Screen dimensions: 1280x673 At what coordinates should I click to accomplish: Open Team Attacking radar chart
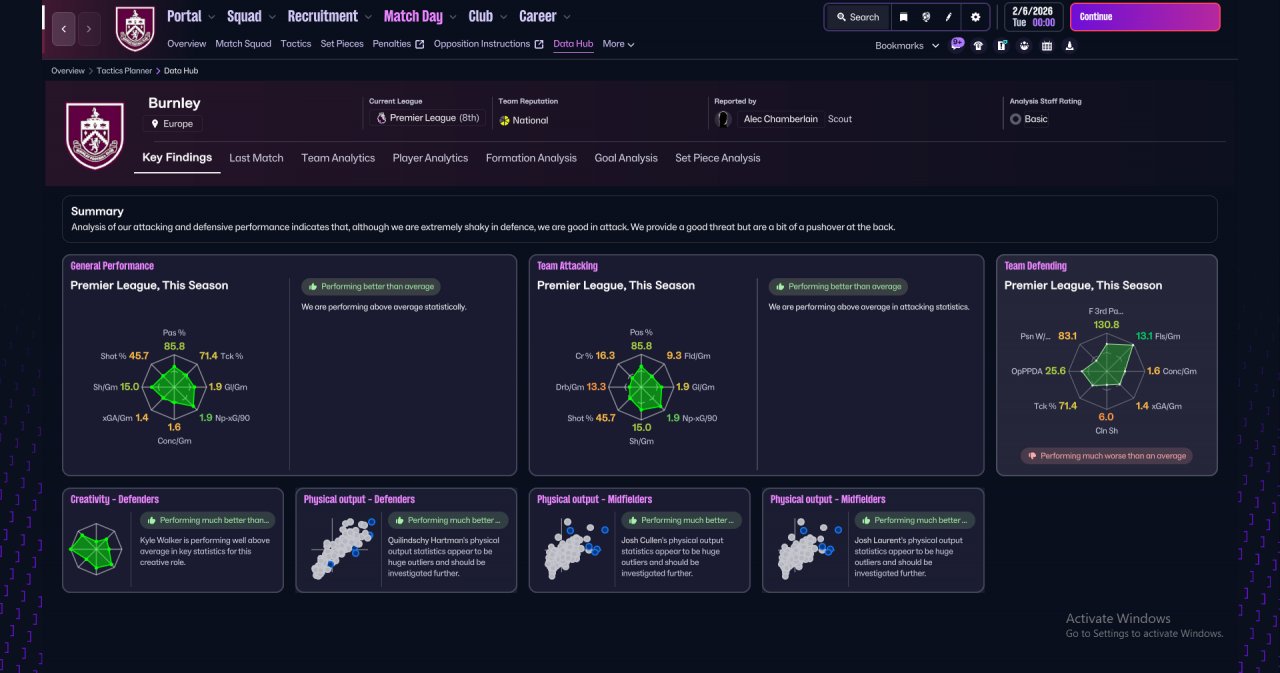[642, 386]
